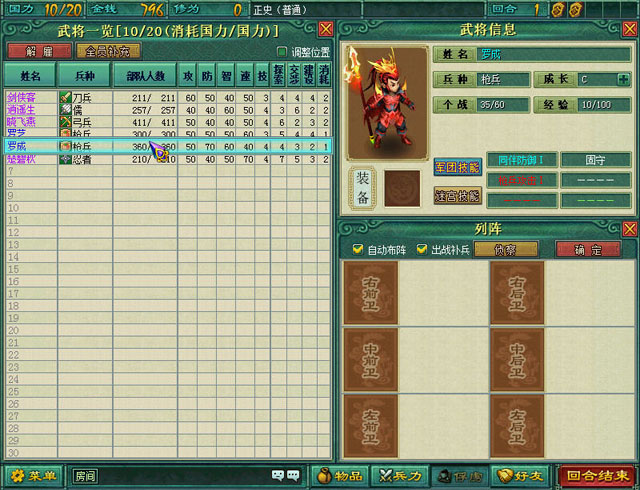Click the 忍者 ninja troop icon
This screenshot has height=490, width=640.
[65, 159]
